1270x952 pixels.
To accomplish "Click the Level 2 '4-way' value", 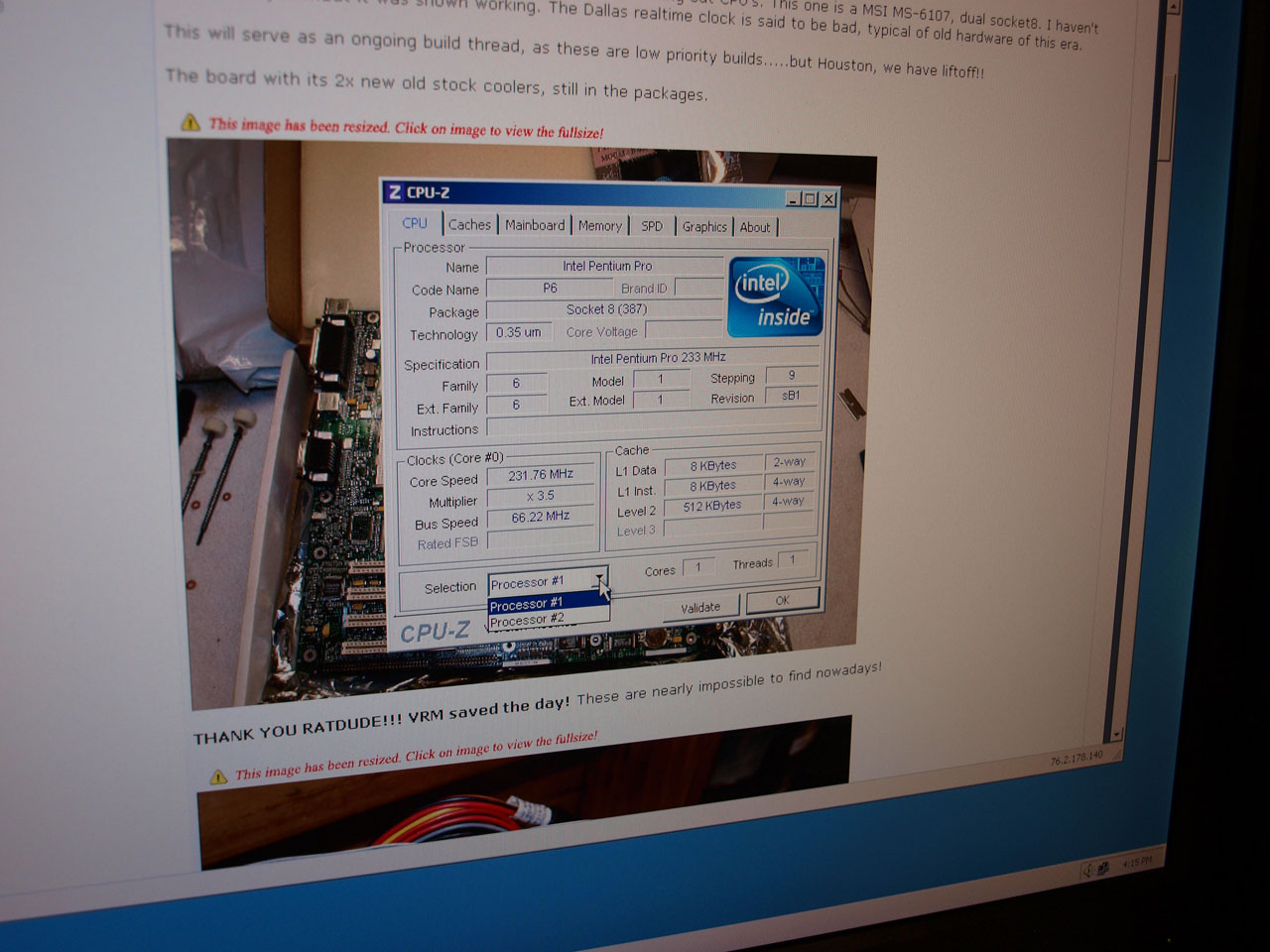I will point(791,501).
